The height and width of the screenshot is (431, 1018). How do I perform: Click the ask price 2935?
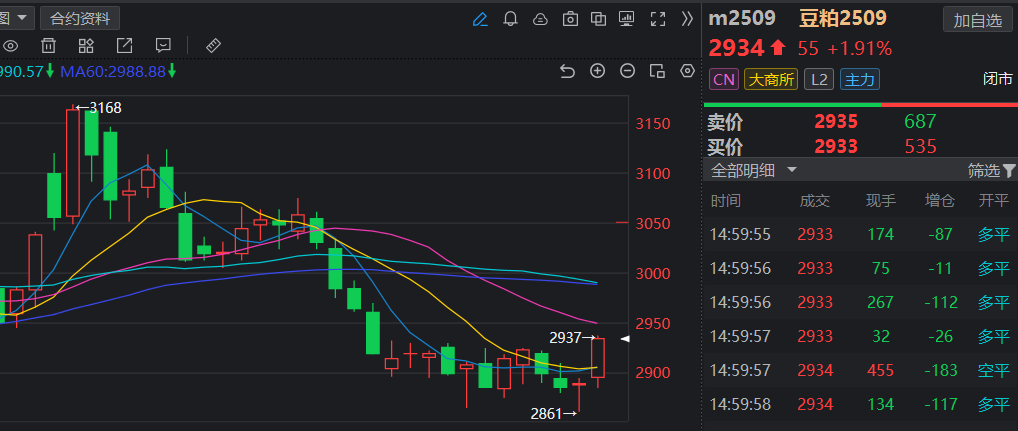pos(836,121)
